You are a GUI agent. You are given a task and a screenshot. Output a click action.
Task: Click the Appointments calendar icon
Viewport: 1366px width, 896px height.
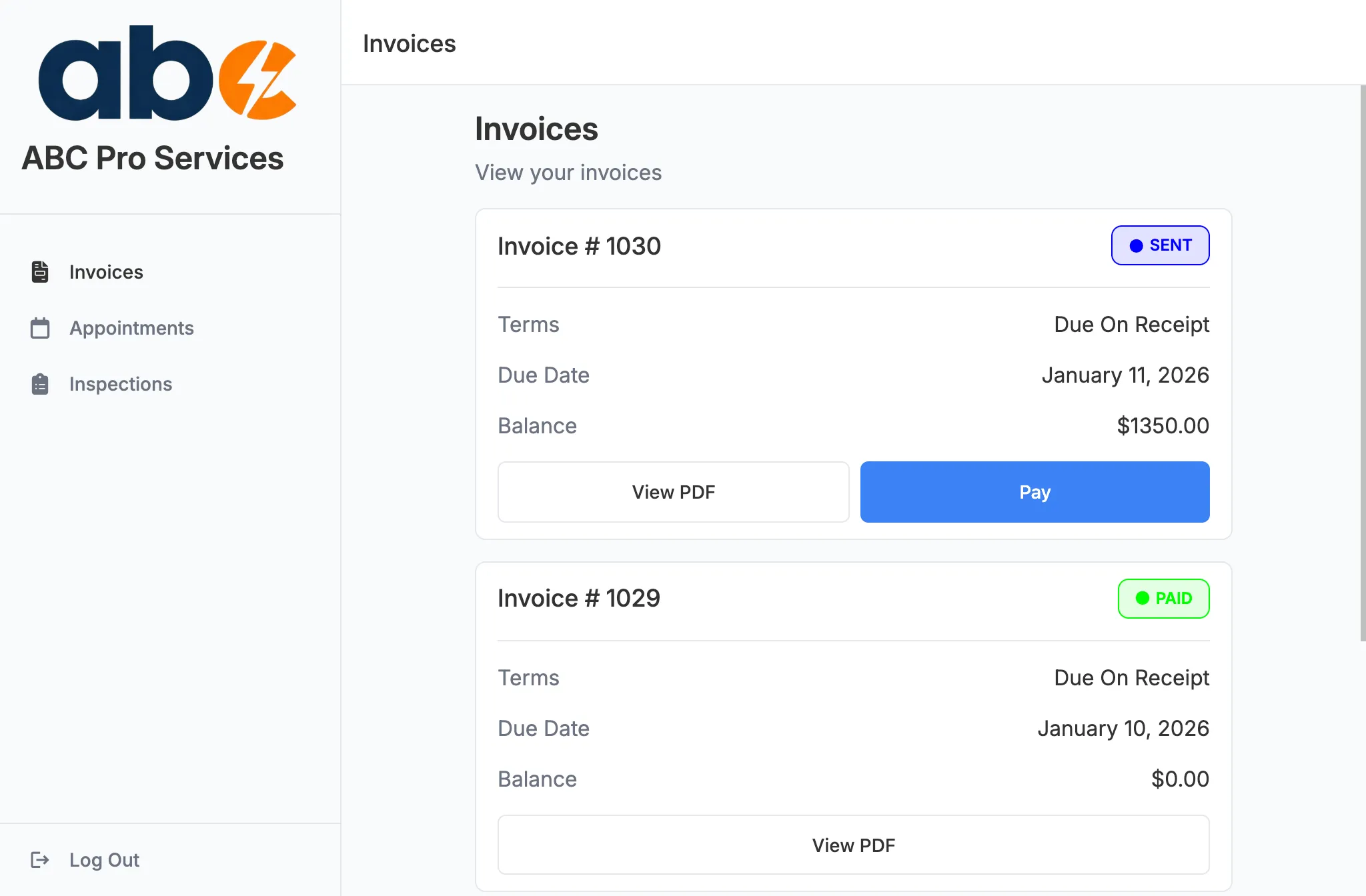click(x=39, y=328)
